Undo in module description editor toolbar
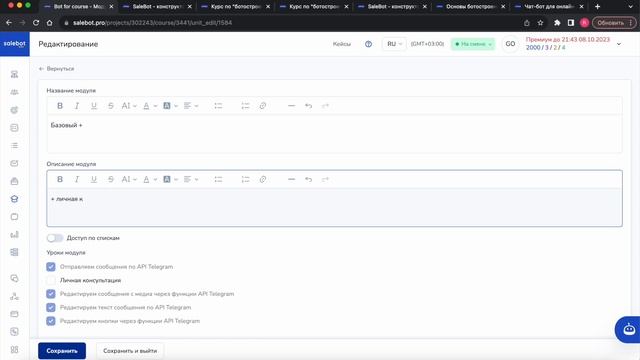The height and width of the screenshot is (360, 640). pyautogui.click(x=309, y=179)
